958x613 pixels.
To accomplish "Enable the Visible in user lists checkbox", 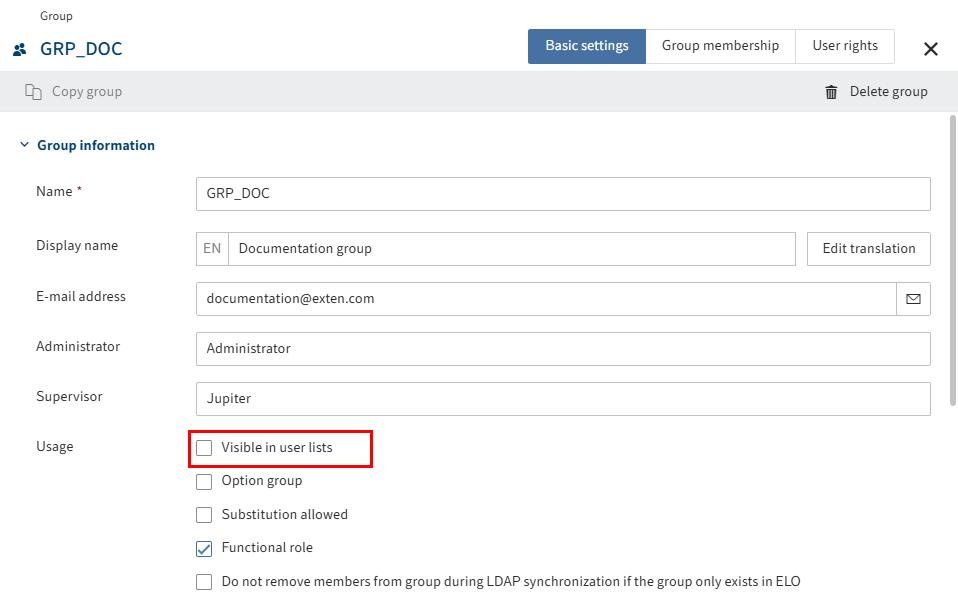I will click(204, 449).
